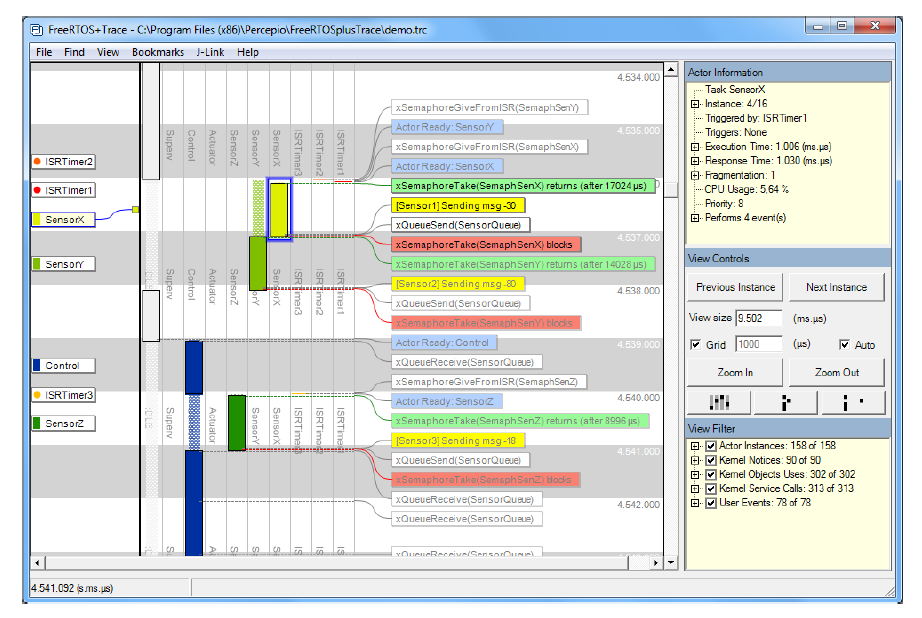
Task: Expand the Actor Instances filter node
Action: [x=694, y=446]
